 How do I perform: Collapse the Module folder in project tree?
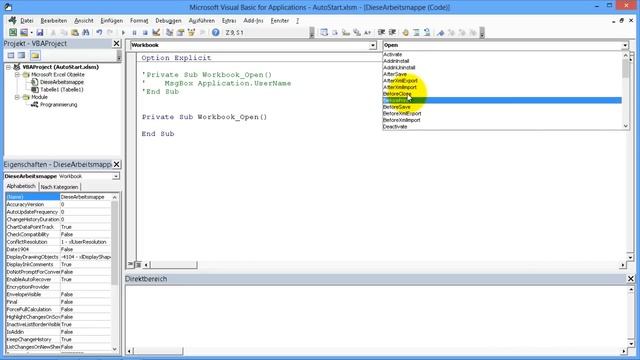point(17,97)
